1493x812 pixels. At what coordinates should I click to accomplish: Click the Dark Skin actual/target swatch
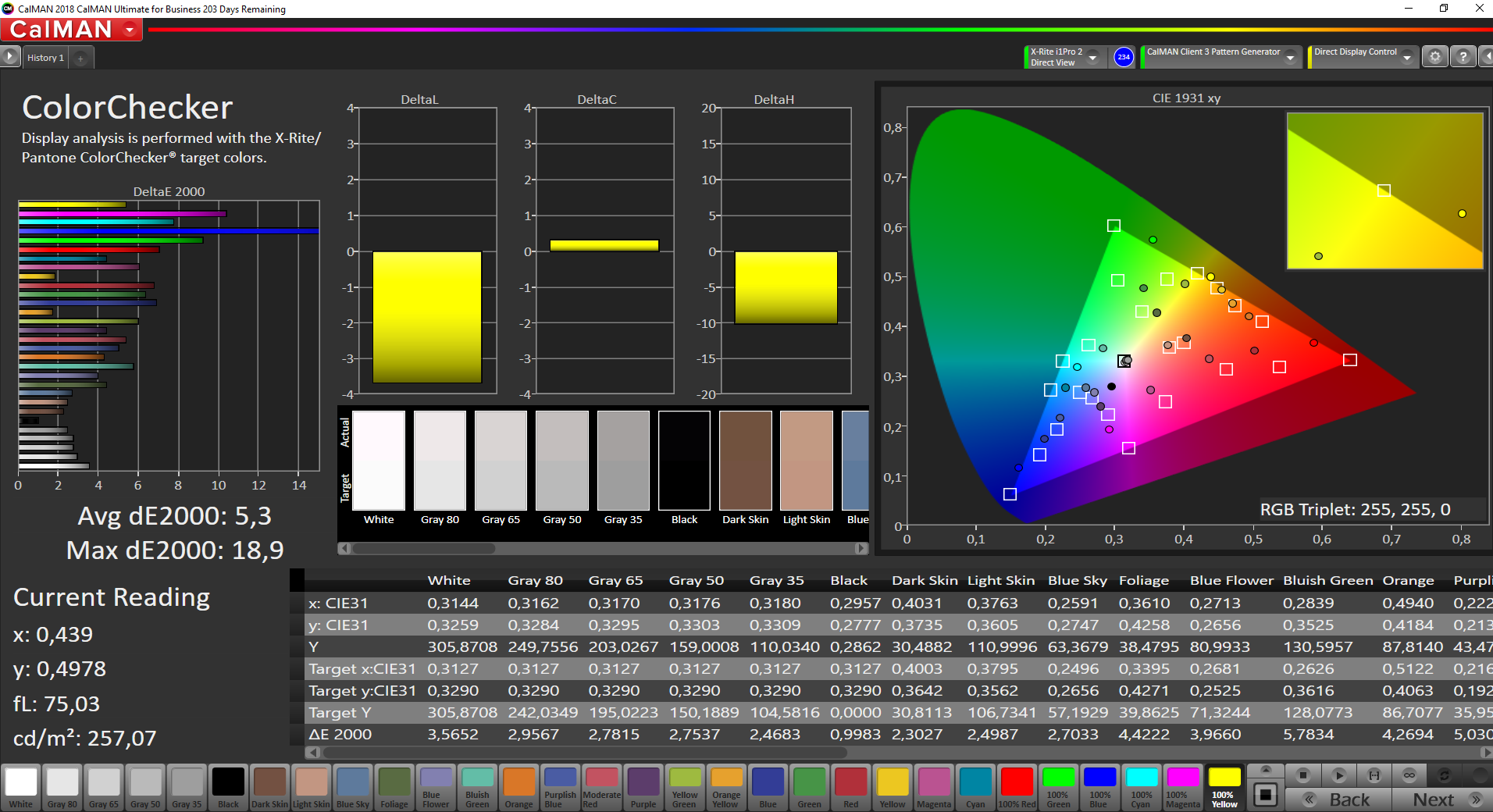click(745, 461)
